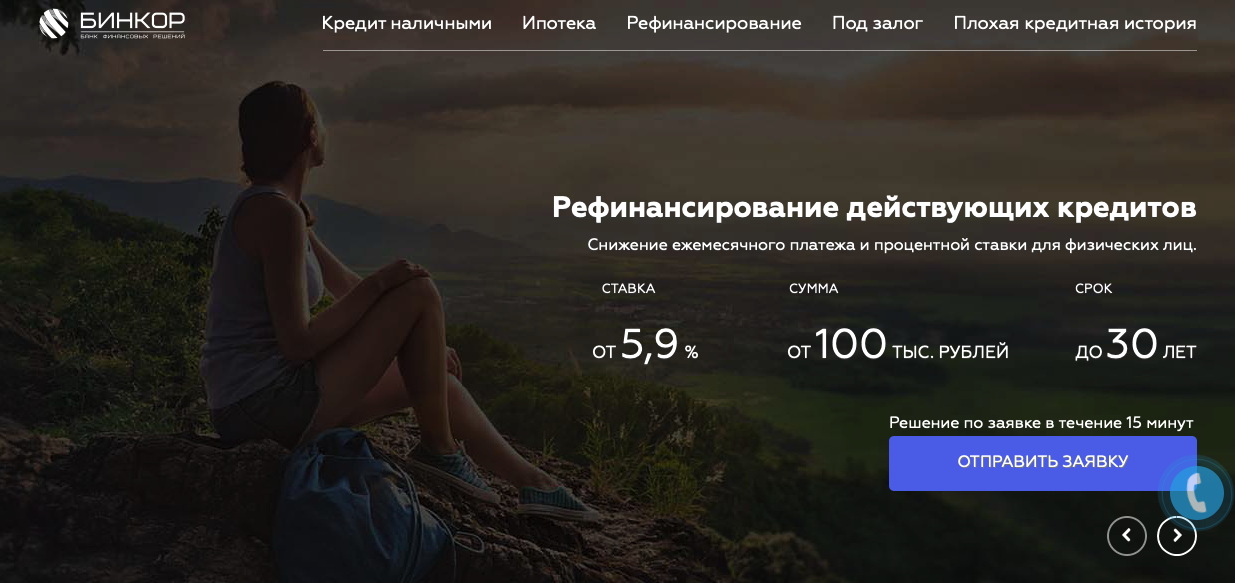The image size is (1235, 583).
Task: Click the Отправить заявку button
Action: [1043, 463]
